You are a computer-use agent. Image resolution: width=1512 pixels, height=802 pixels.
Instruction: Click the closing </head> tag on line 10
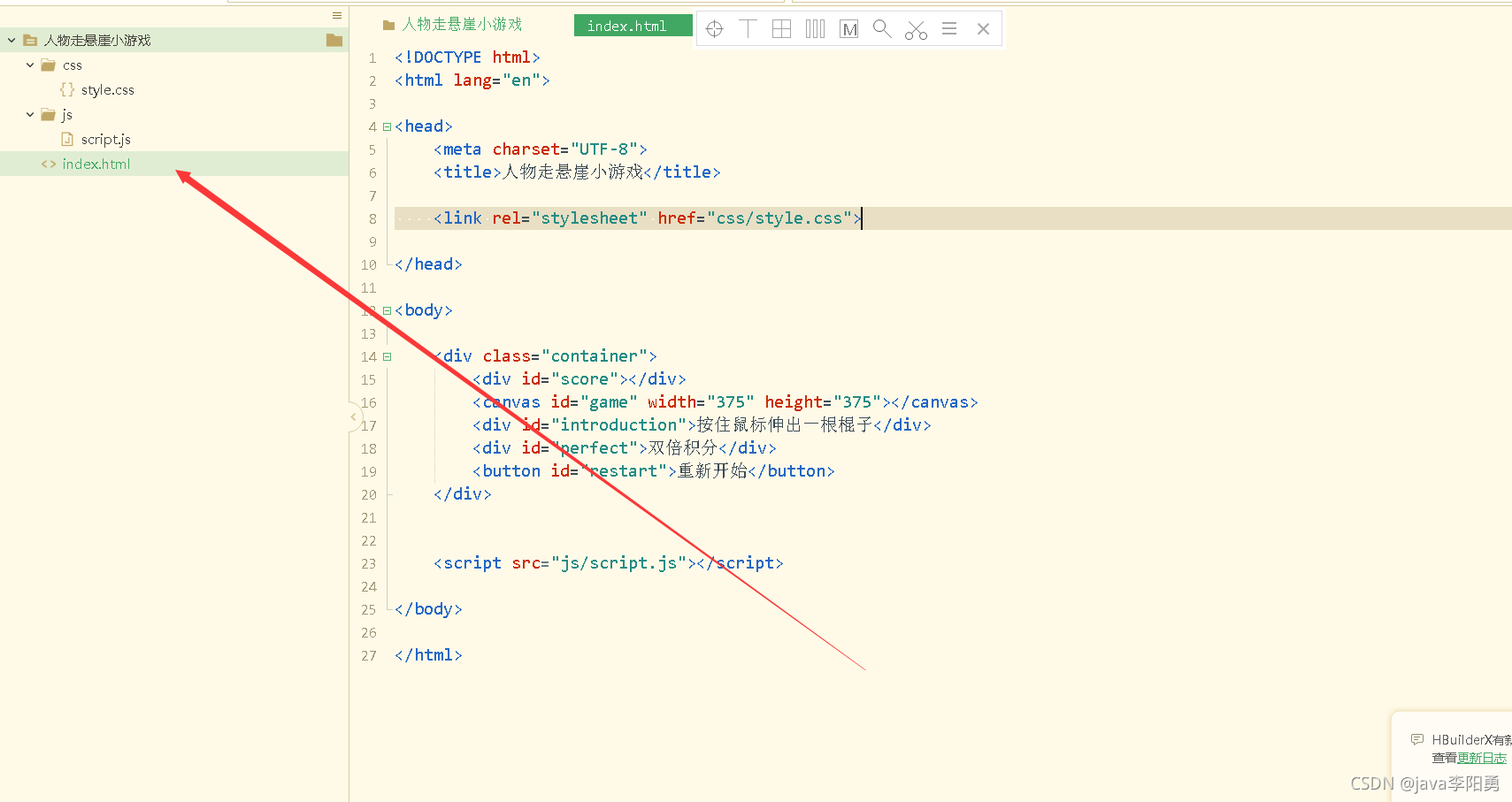(x=428, y=264)
